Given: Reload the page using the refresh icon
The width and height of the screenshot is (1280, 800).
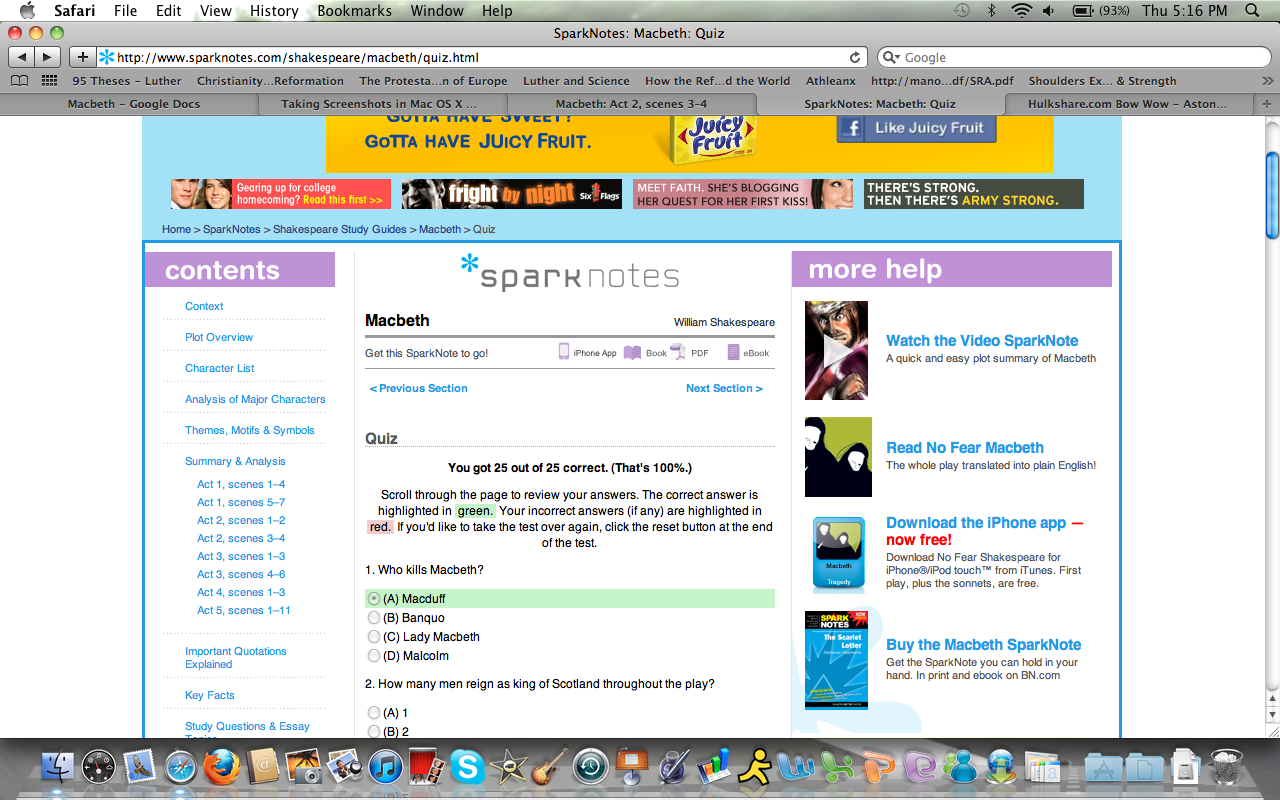Looking at the screenshot, I should [x=855, y=58].
